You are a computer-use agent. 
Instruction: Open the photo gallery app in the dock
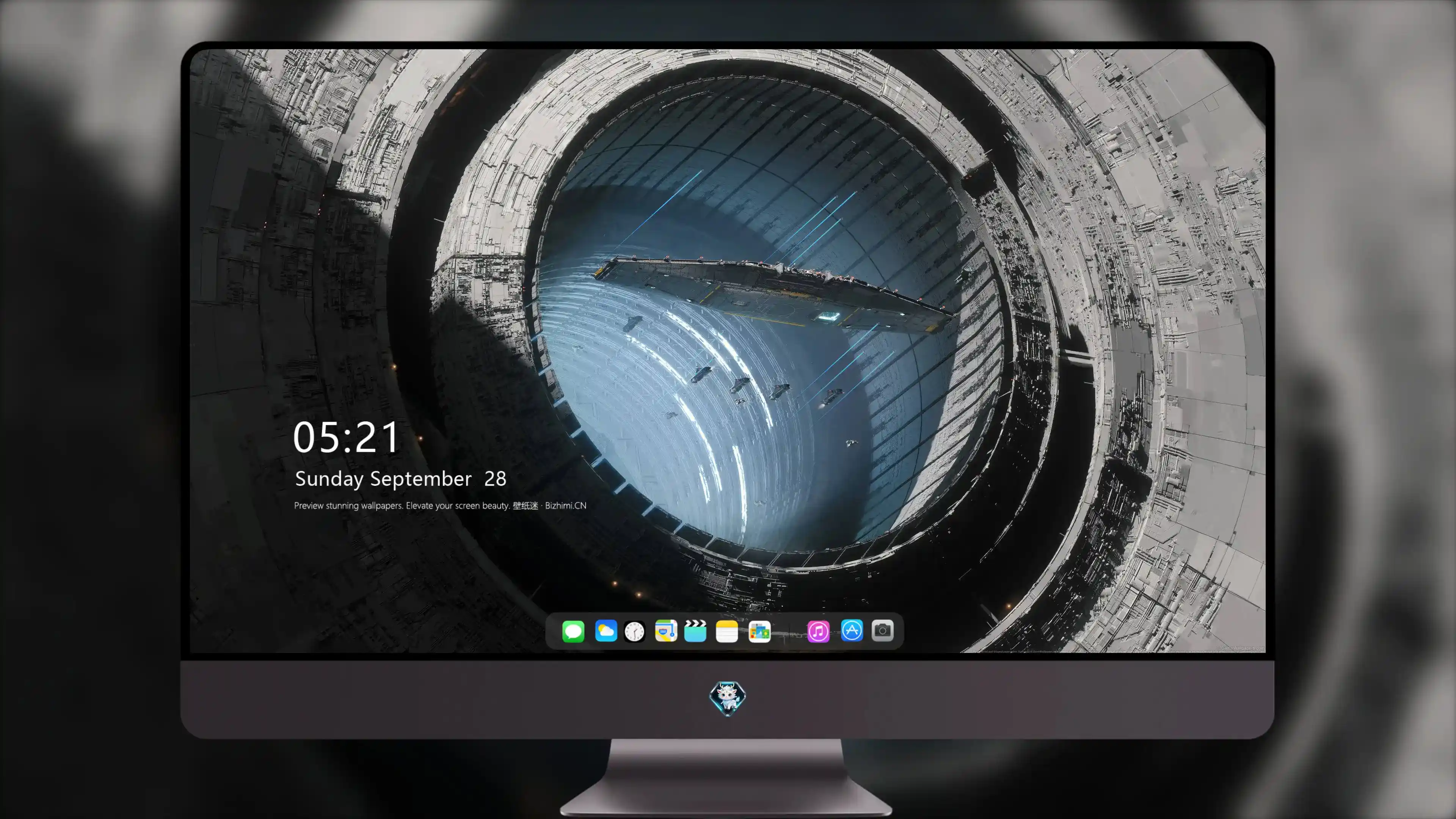point(759,631)
